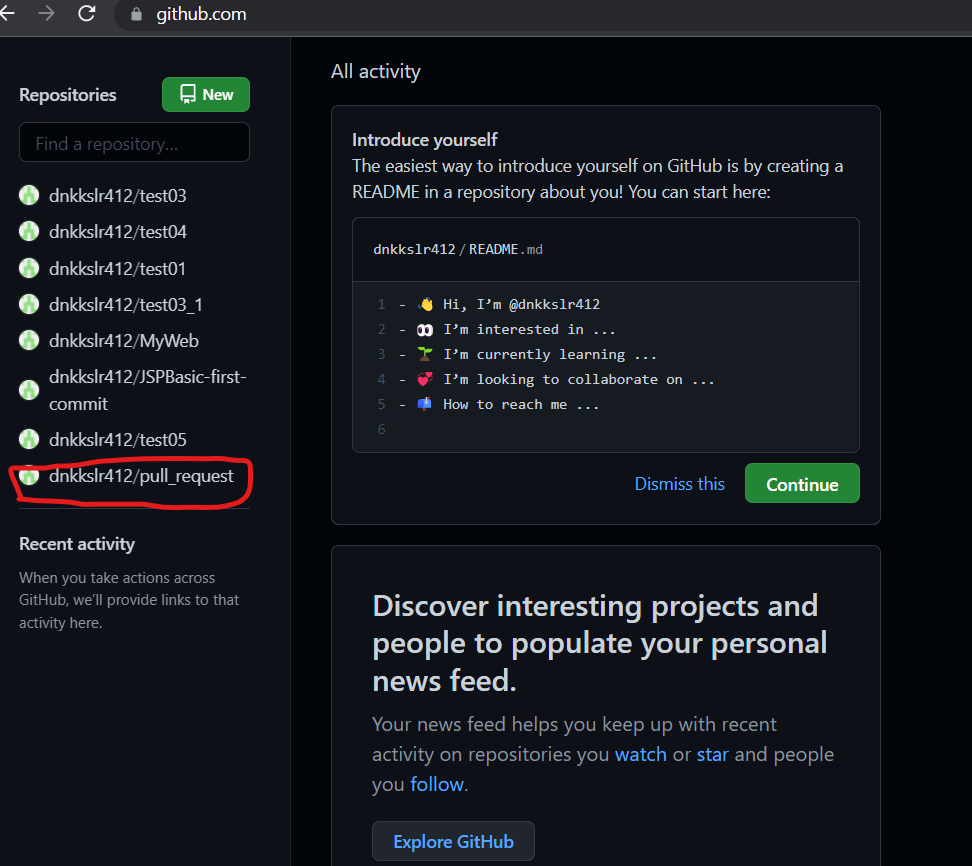Click the 'Repositories' sidebar heading

tap(68, 95)
